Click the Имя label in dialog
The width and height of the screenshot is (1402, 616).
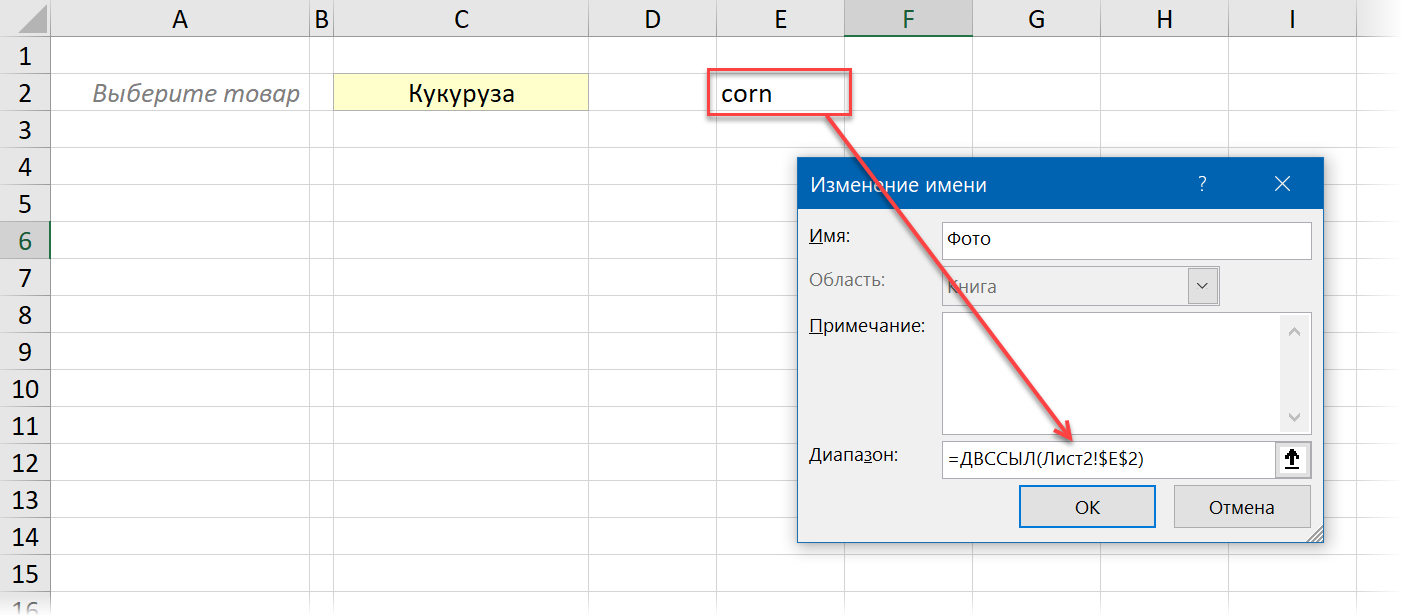[x=829, y=236]
